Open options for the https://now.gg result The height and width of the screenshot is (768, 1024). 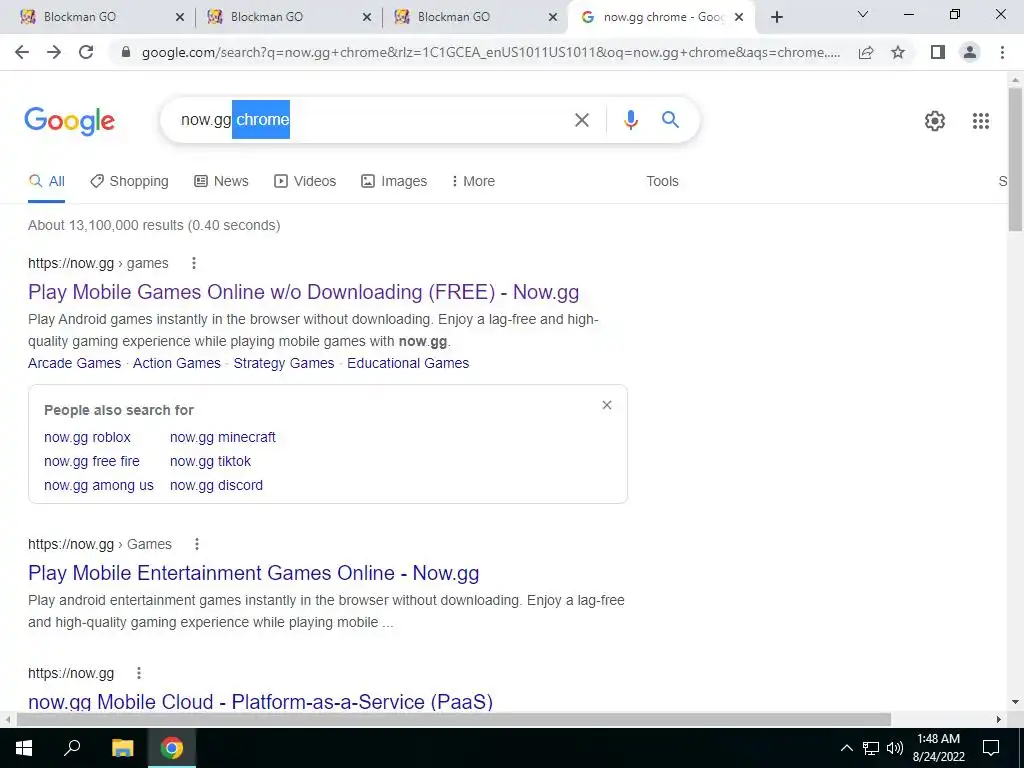click(x=138, y=673)
